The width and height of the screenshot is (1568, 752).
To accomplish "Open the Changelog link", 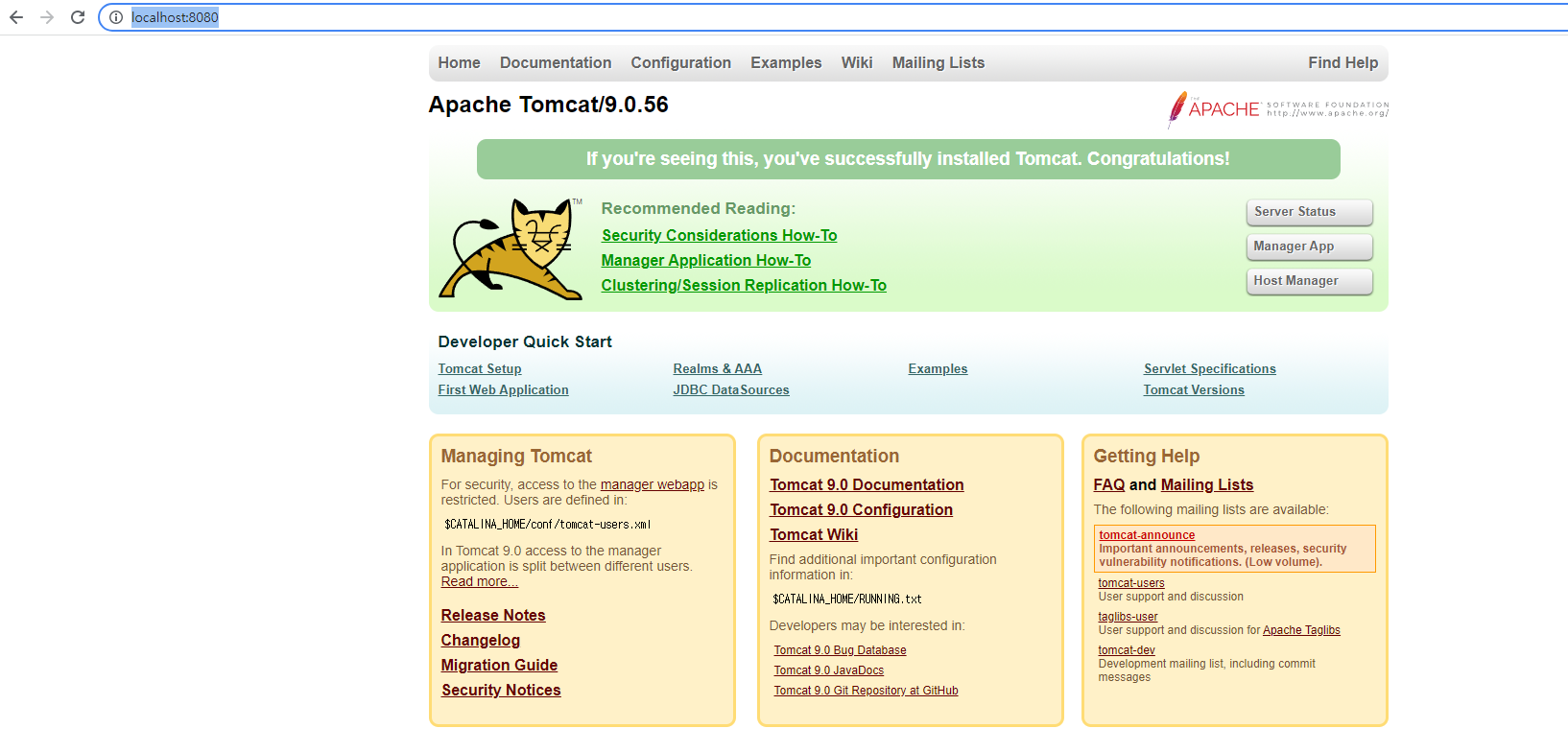I will pyautogui.click(x=481, y=640).
